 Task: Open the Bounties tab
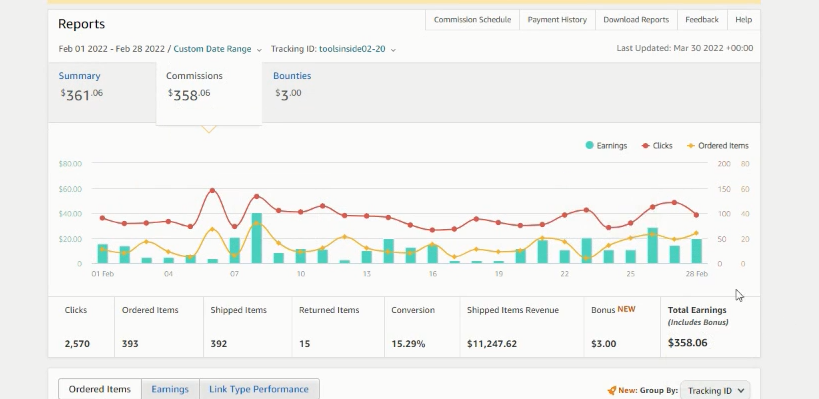tap(292, 76)
